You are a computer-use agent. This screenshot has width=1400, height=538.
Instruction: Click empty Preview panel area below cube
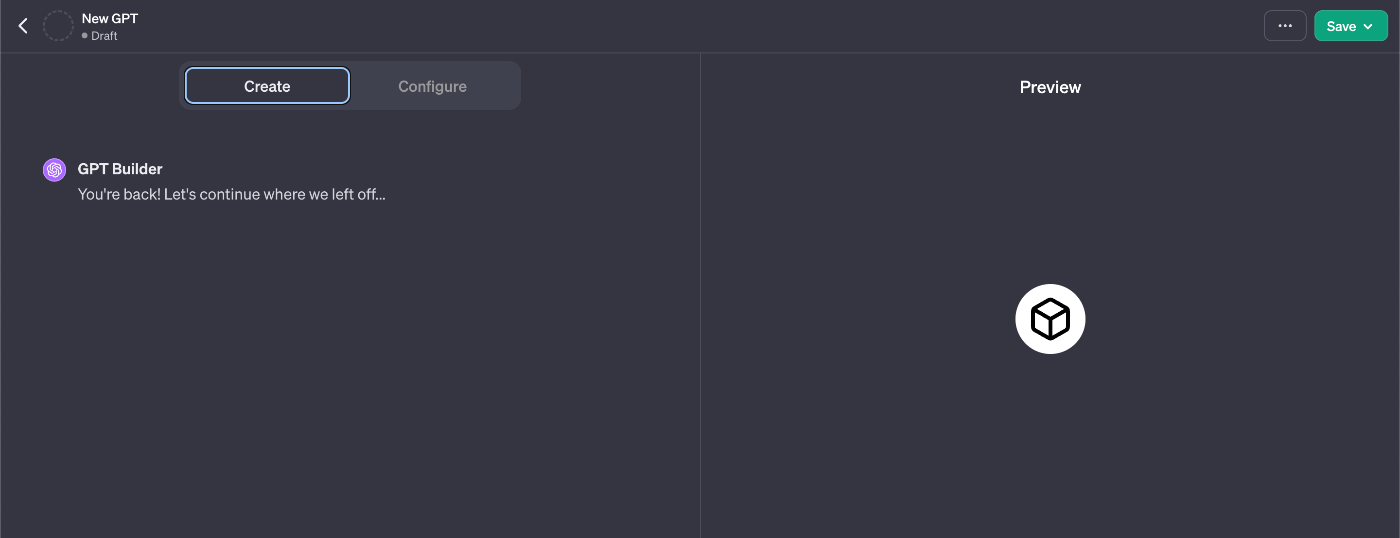click(x=1050, y=450)
